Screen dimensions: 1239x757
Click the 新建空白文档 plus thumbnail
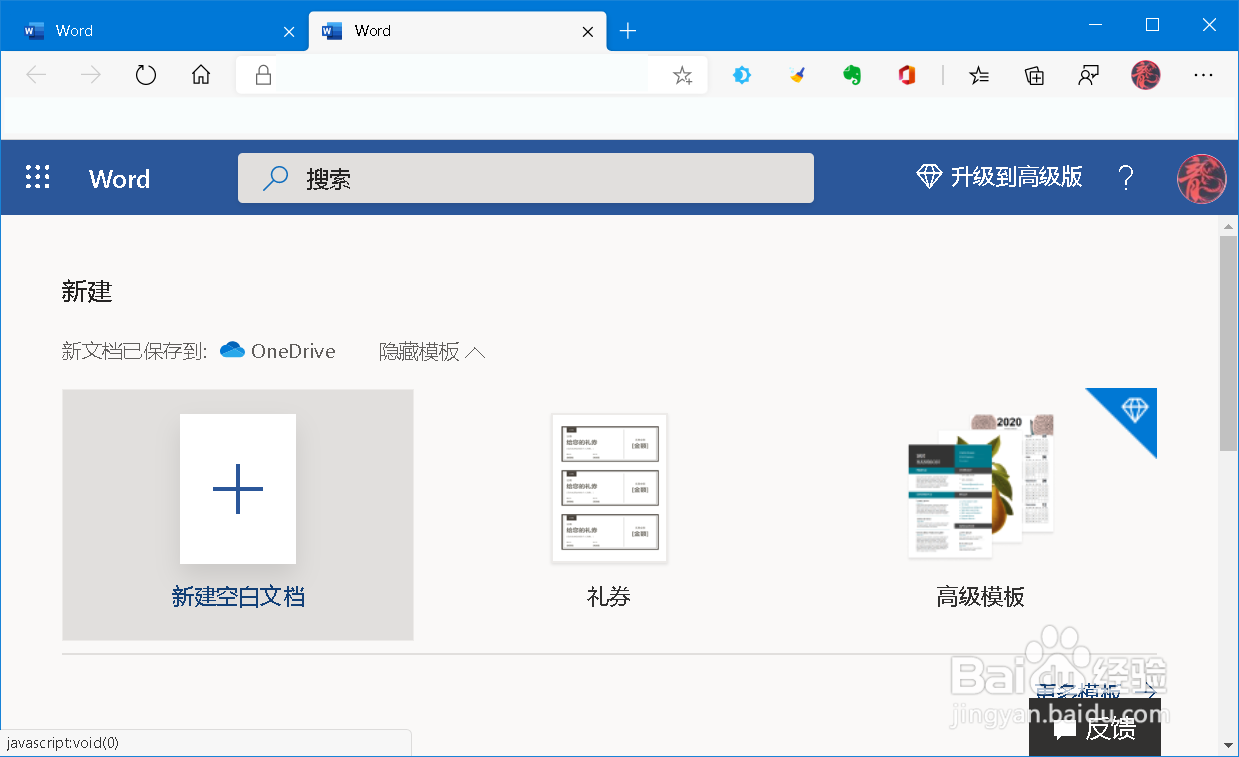tap(238, 489)
